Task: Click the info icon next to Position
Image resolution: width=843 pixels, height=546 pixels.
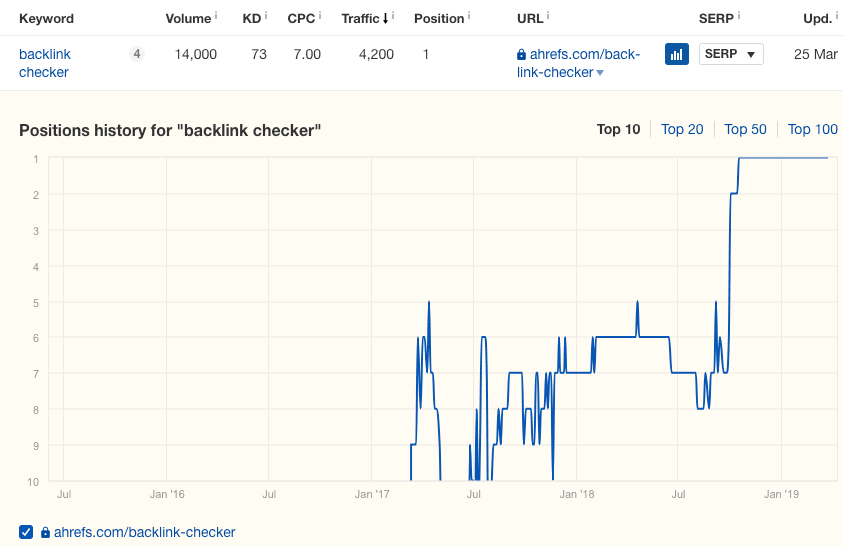Action: pyautogui.click(x=471, y=16)
